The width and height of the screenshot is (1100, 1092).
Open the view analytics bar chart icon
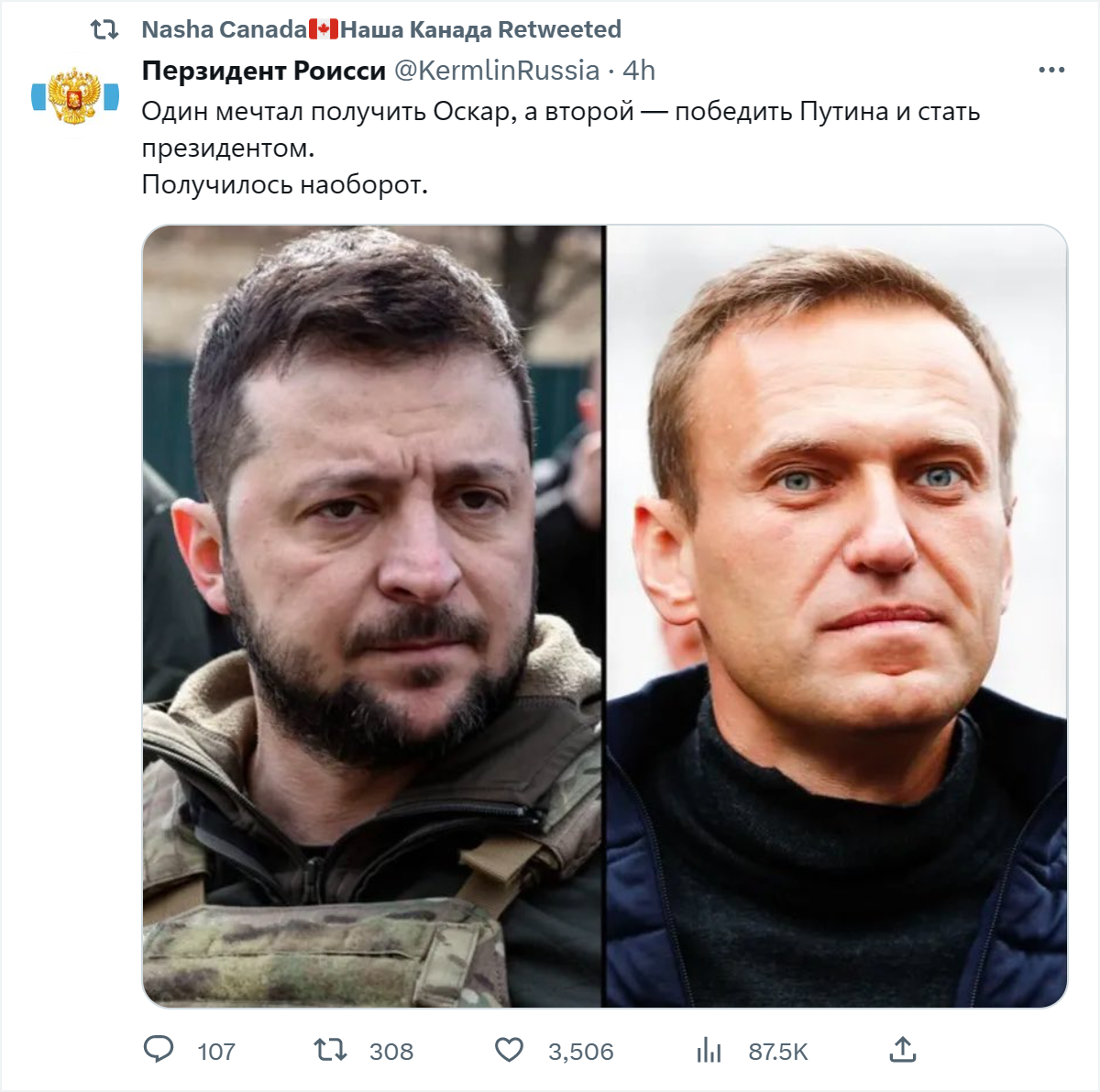click(709, 1050)
